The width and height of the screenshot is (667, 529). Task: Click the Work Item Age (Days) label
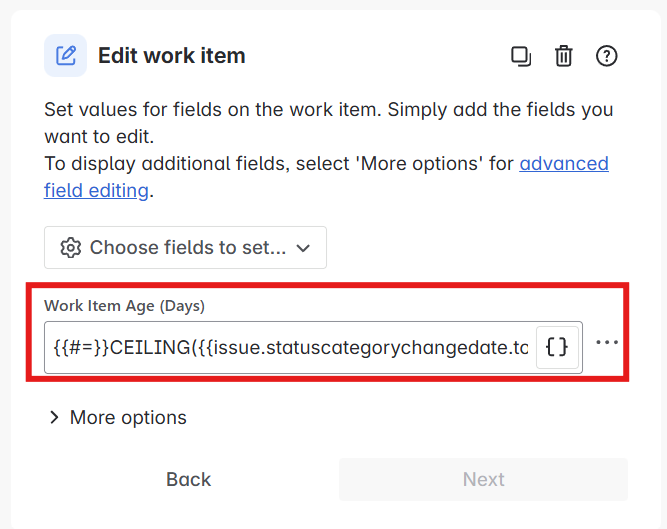125,306
